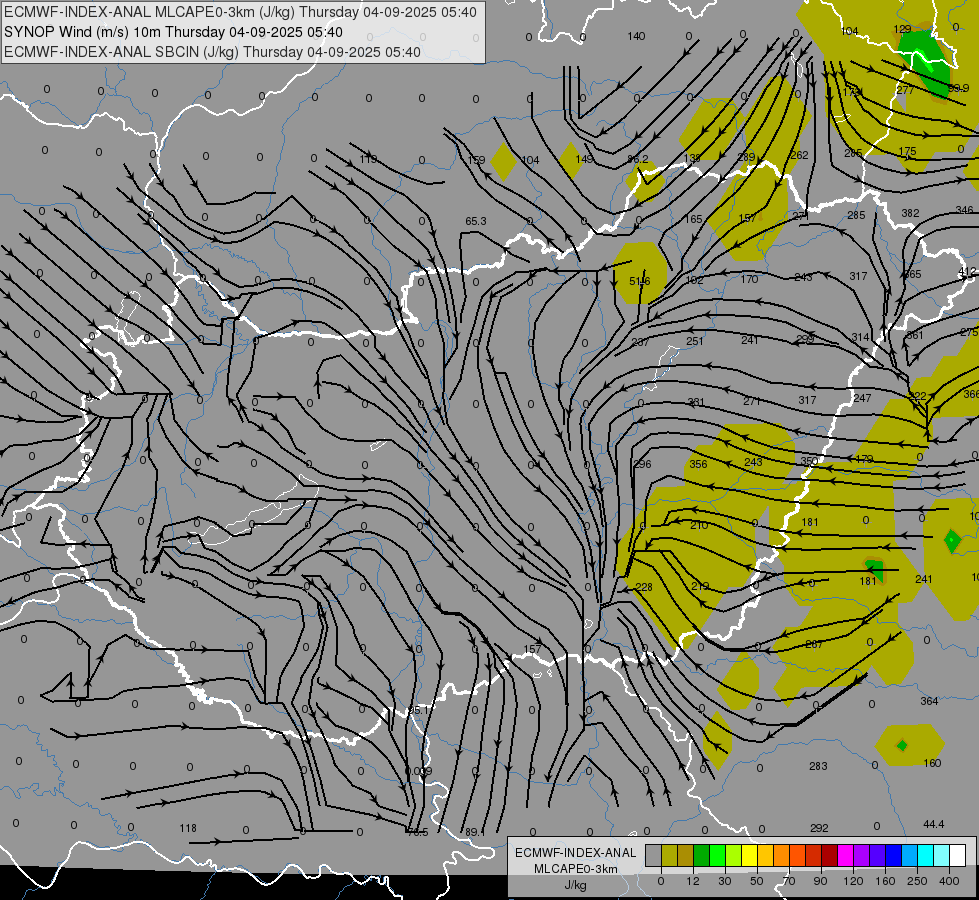This screenshot has height=900, width=979.
Task: Click the map value 292
Action: [x=819, y=828]
